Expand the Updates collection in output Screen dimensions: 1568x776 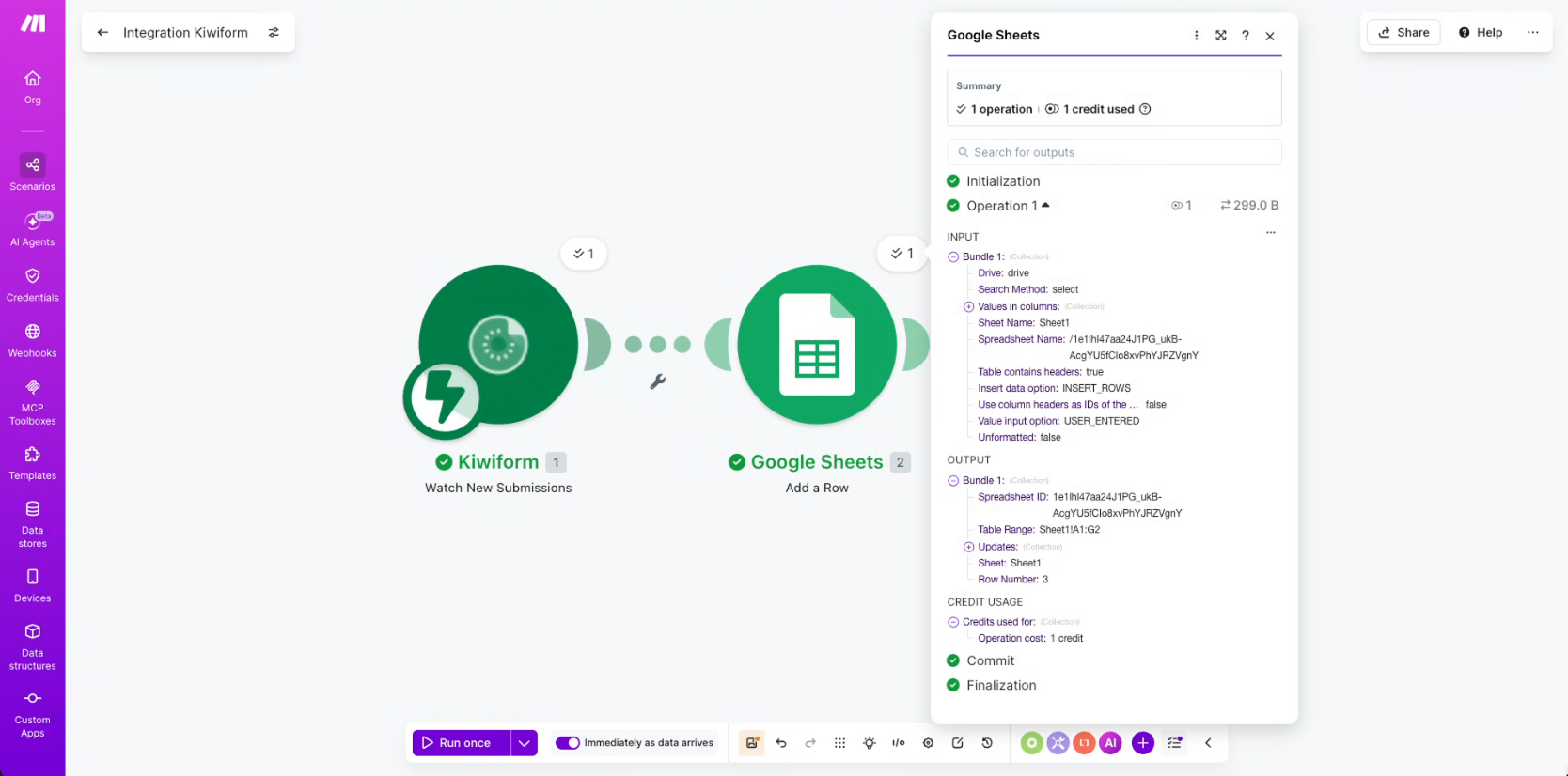coord(968,547)
